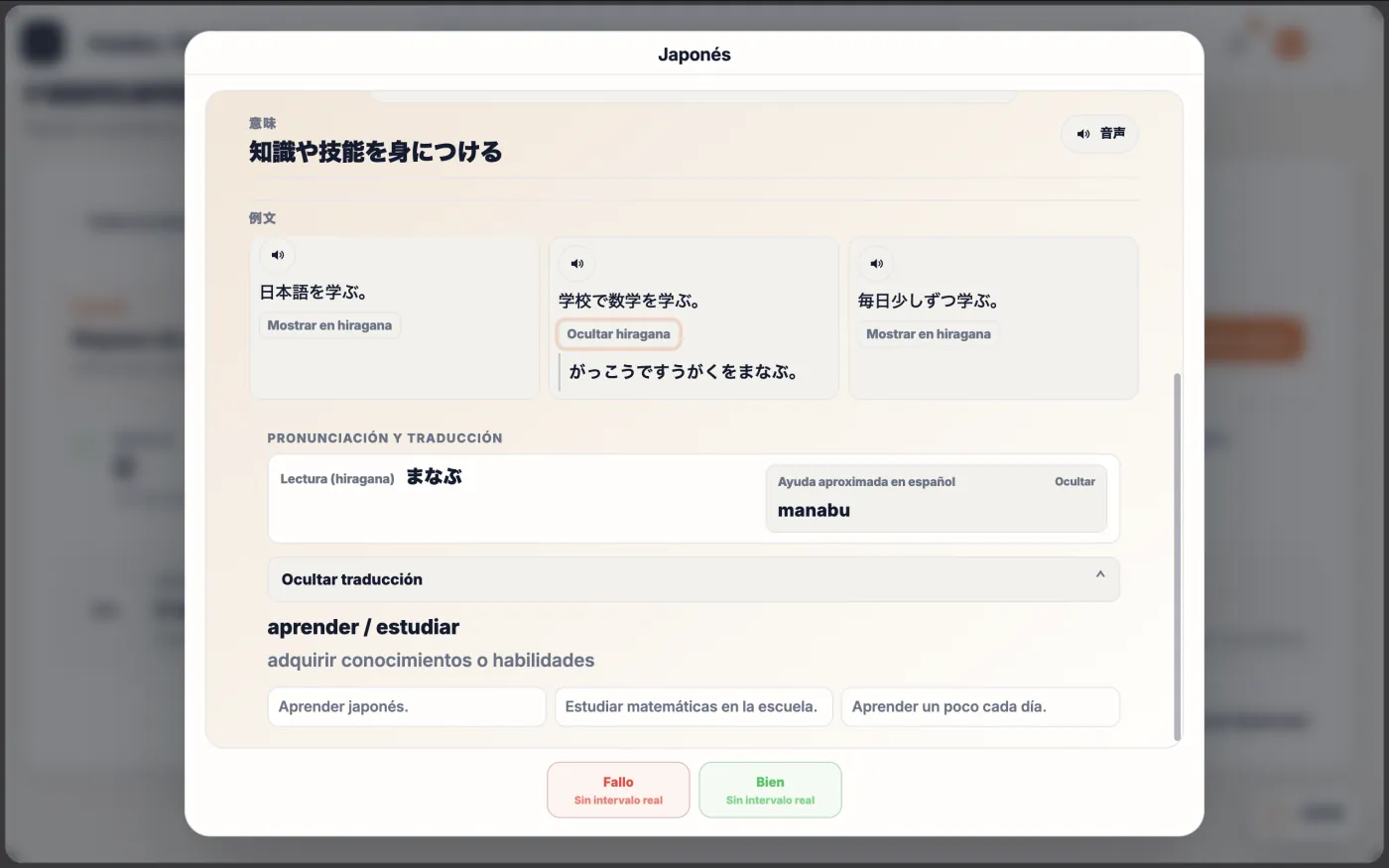1389x868 pixels.
Task: Click Aprender japonés translation box
Action: coord(407,707)
